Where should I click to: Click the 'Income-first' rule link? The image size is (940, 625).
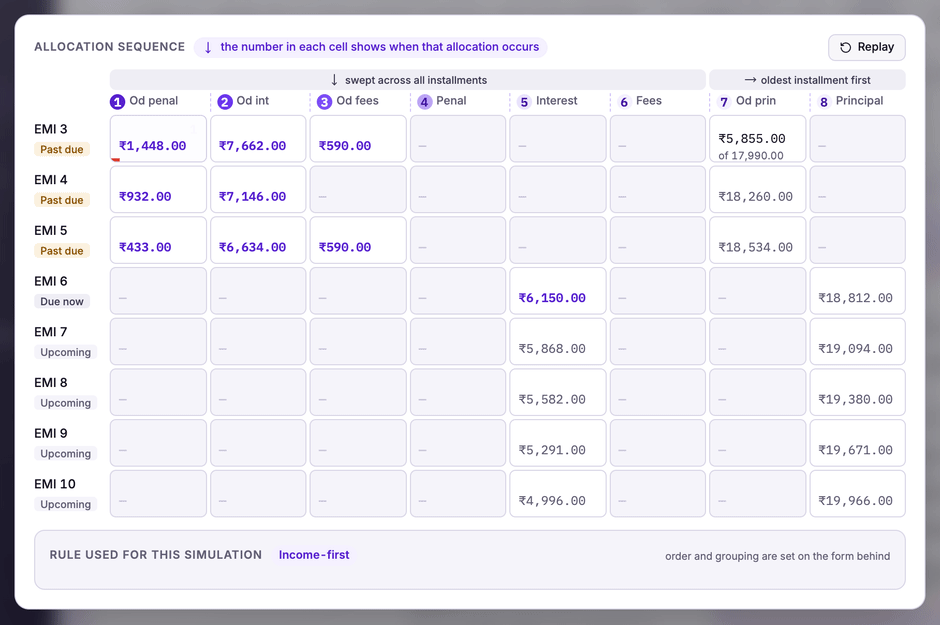coord(314,555)
